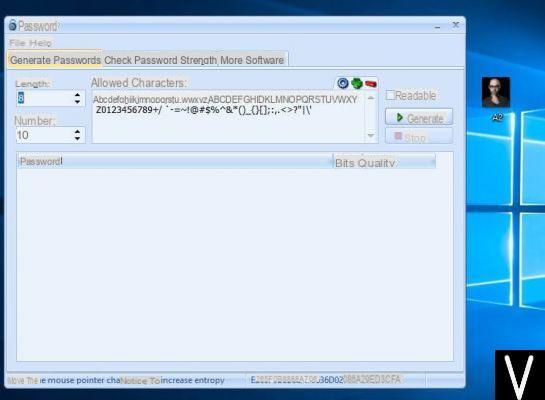Screen dimensions: 545x400
Task: Close the Password window
Action: tap(456, 25)
